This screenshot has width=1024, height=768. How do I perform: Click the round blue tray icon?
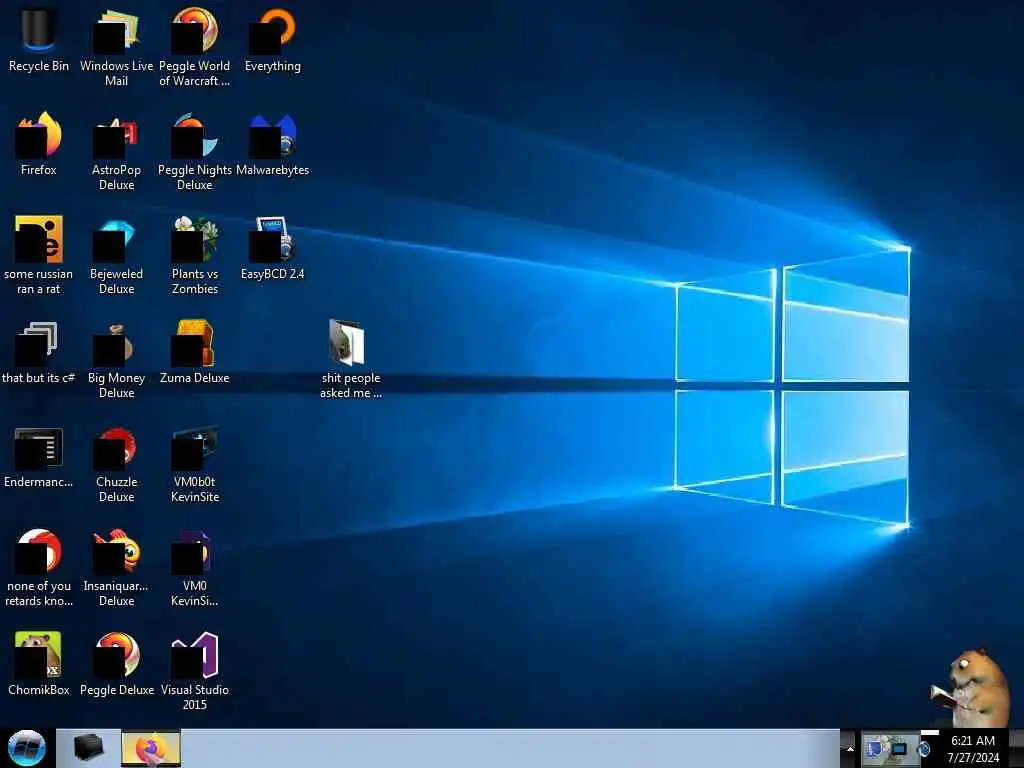point(924,749)
